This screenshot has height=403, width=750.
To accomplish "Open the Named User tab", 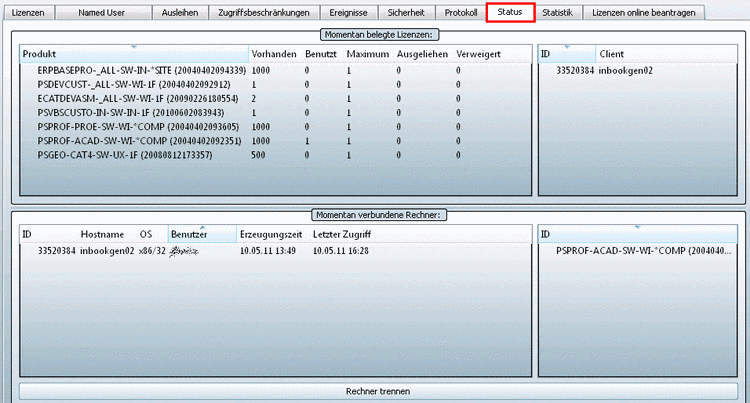I will [101, 12].
